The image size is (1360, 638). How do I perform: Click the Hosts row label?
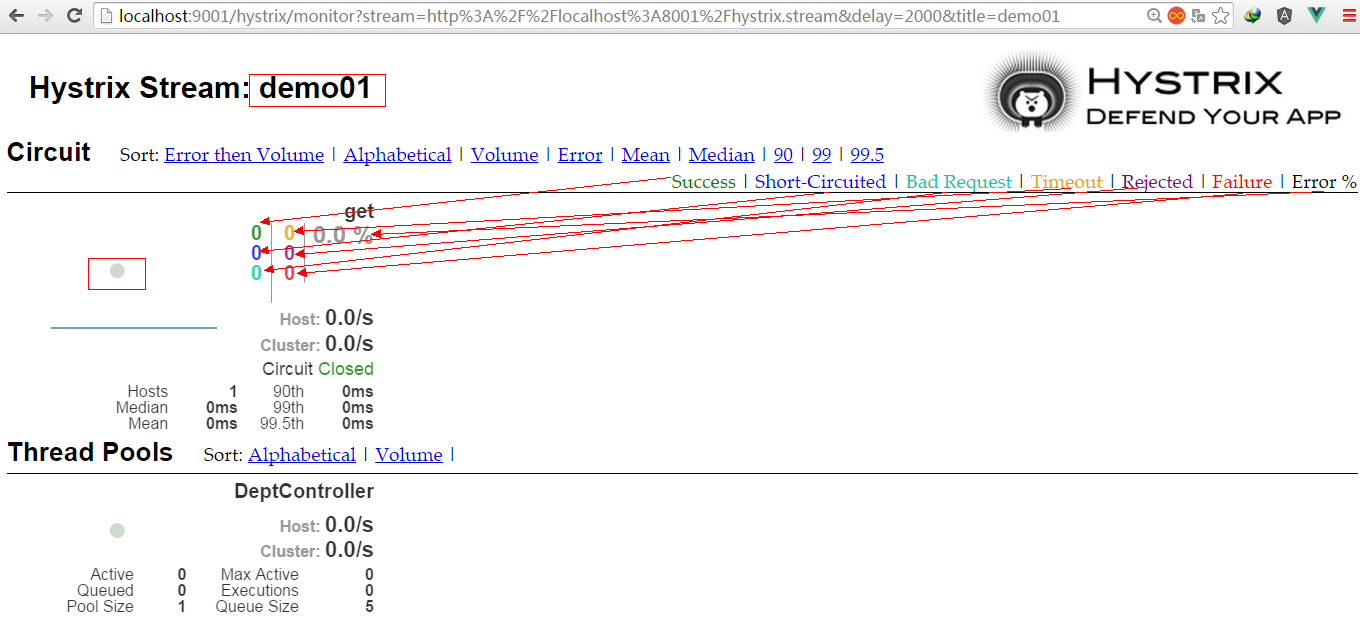[148, 392]
